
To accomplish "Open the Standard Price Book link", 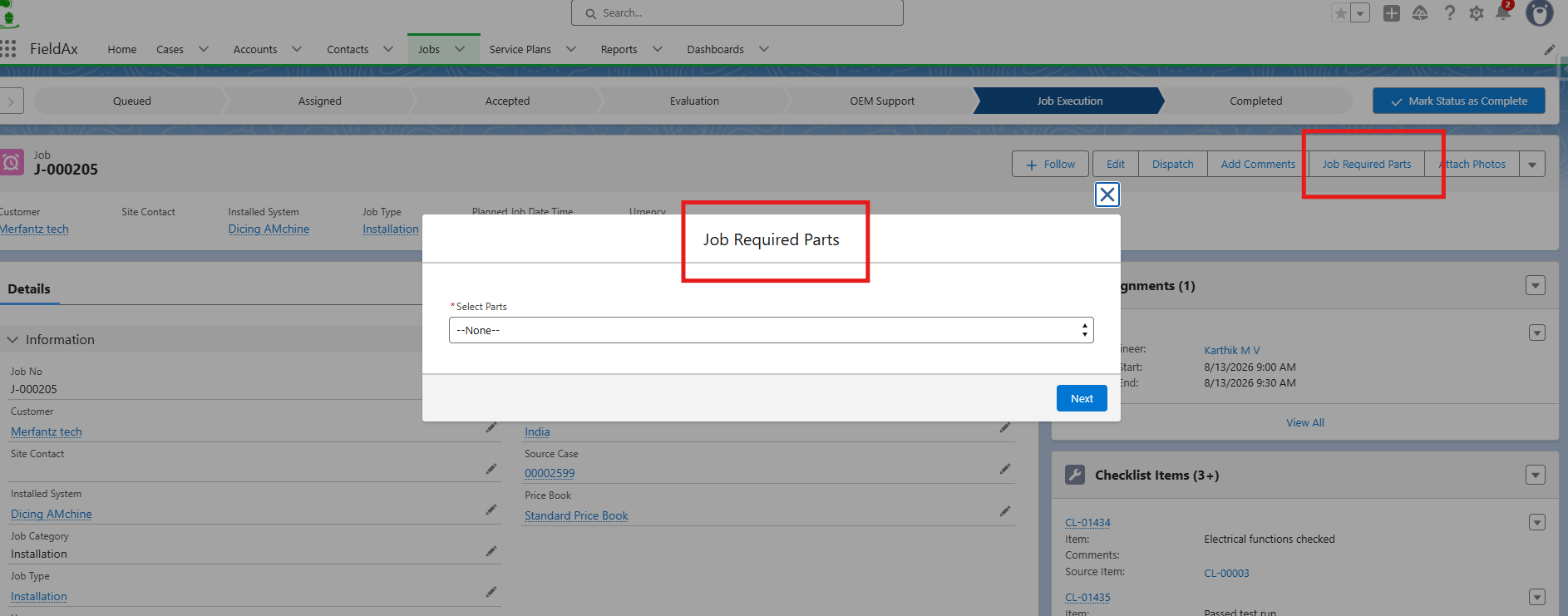I will point(576,515).
